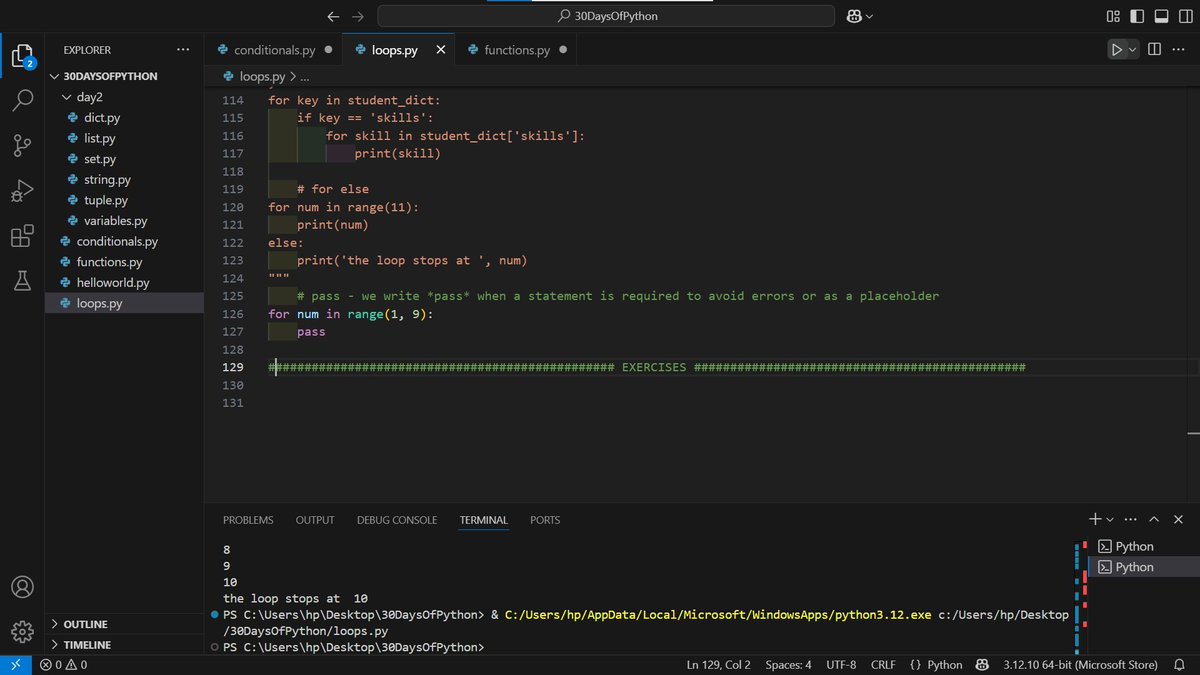Toggle Primary Side Bar visibility
The height and width of the screenshot is (675, 1200).
(1137, 16)
